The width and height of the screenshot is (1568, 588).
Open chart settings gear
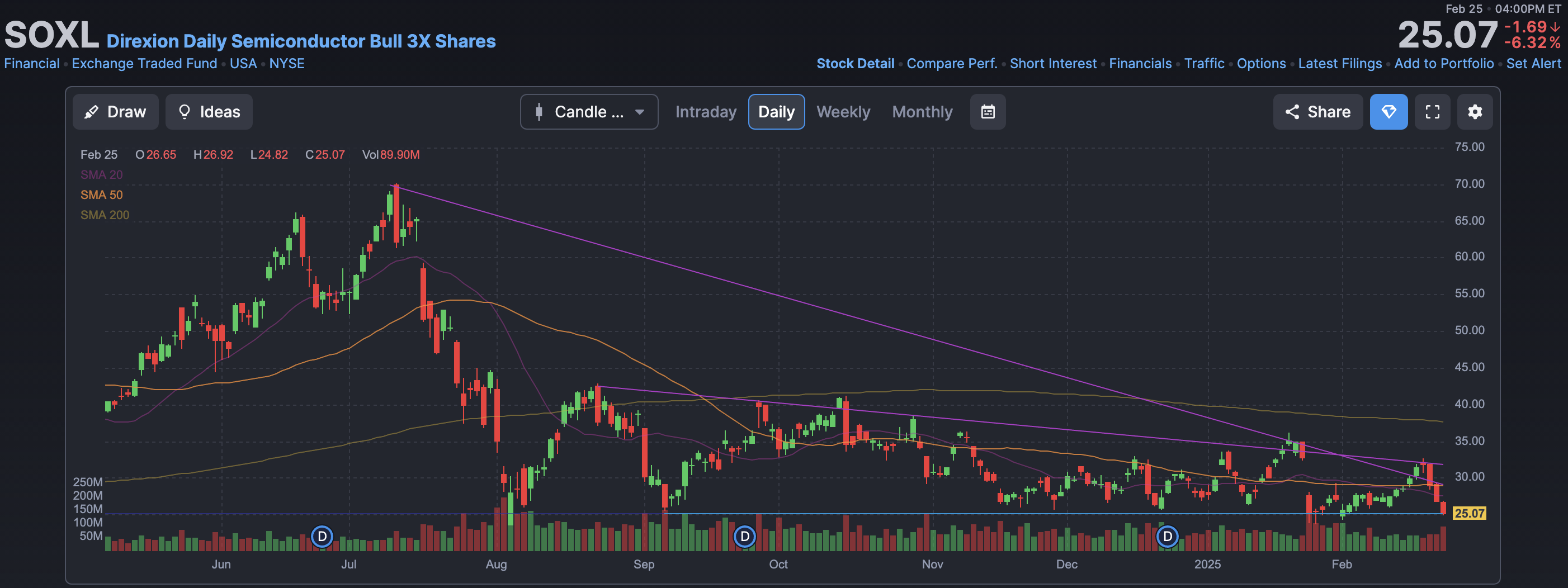point(1474,112)
